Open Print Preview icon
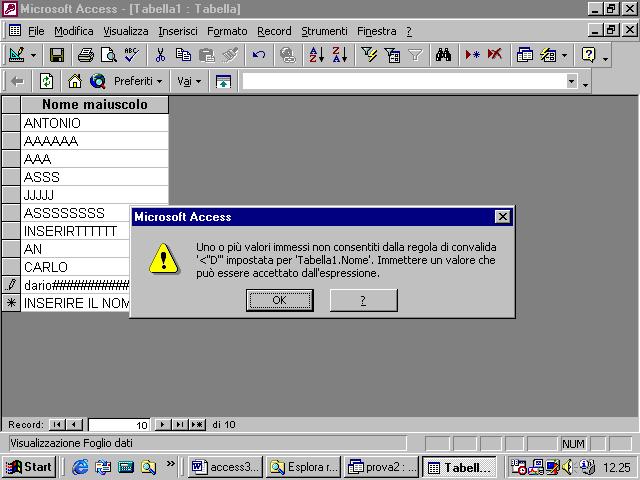 pyautogui.click(x=109, y=55)
